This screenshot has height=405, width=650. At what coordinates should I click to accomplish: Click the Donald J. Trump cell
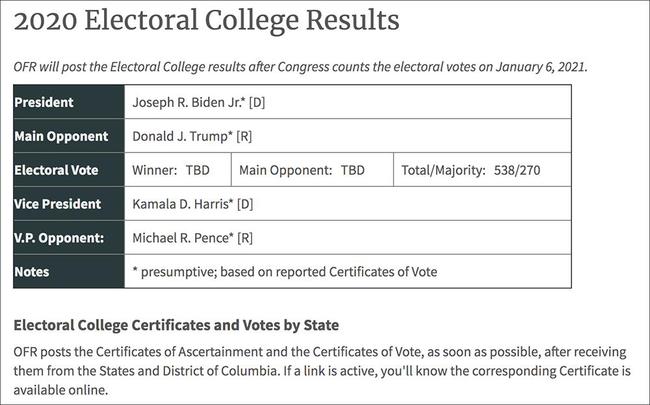(348, 136)
